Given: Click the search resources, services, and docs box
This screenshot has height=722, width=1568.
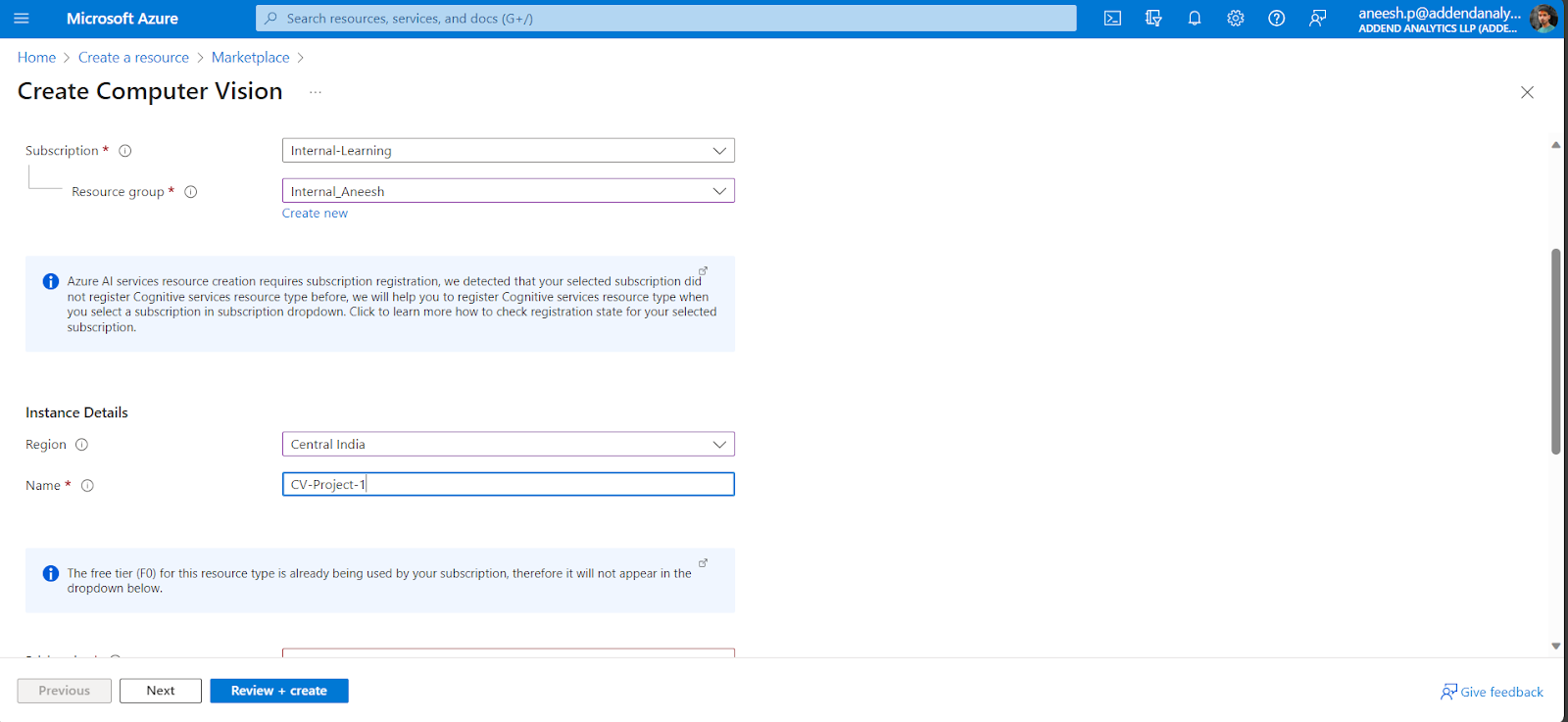Looking at the screenshot, I should pyautogui.click(x=666, y=19).
